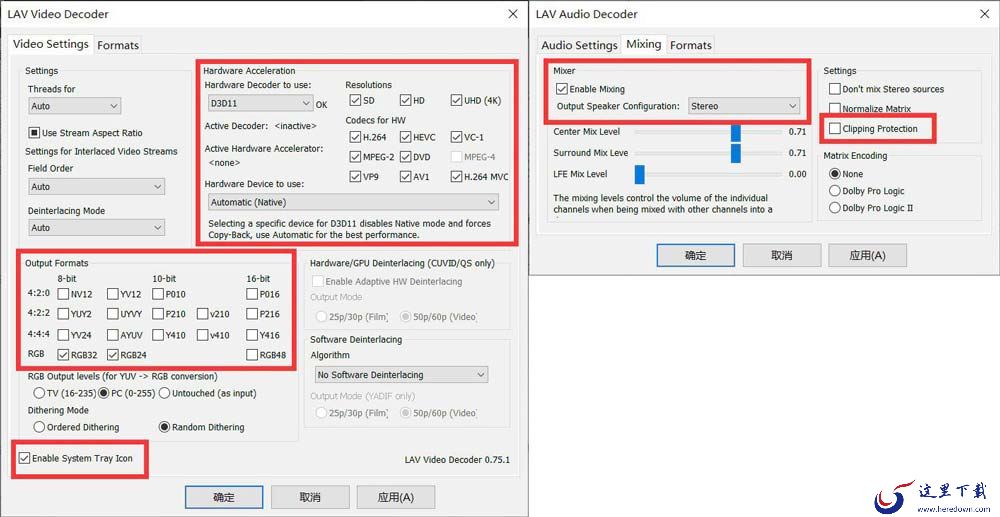Enable the Normalize Matrix checkbox
Screen dimensions: 1000x517
[x=835, y=109]
